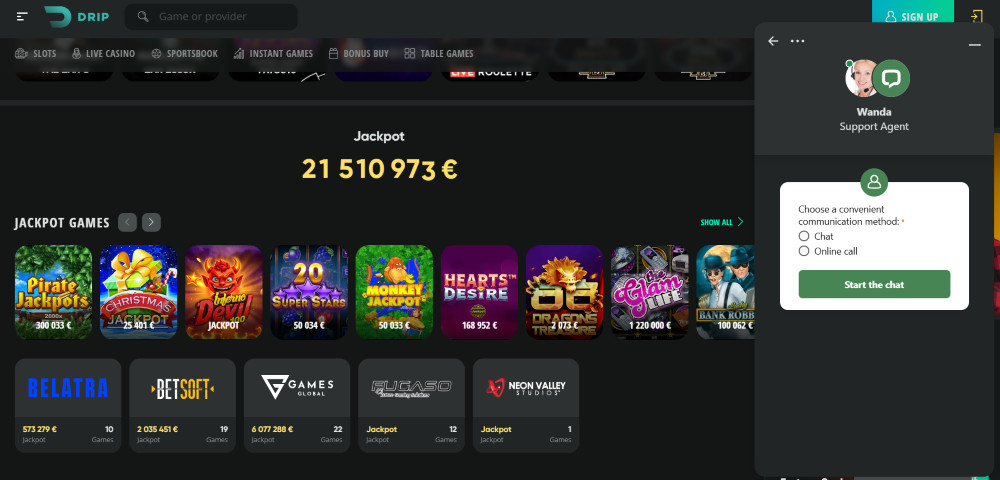Expand Show All jackpot games
The height and width of the screenshot is (480, 1000).
point(722,222)
